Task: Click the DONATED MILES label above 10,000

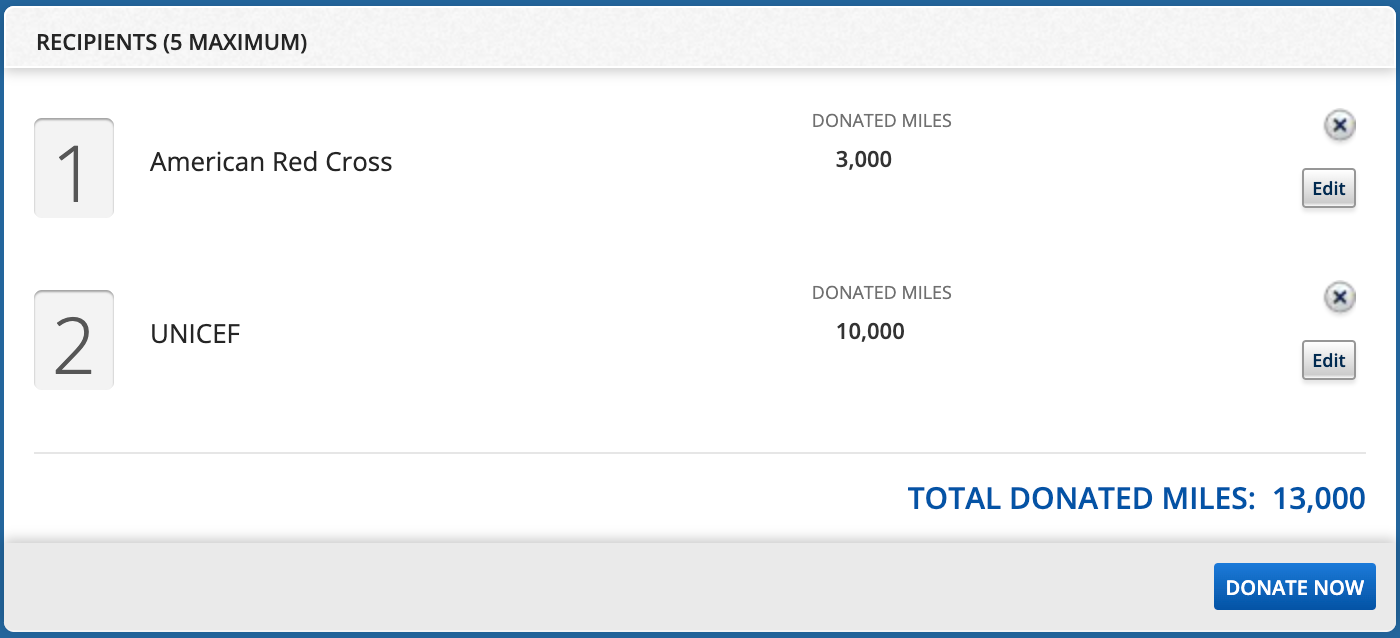Action: click(881, 292)
